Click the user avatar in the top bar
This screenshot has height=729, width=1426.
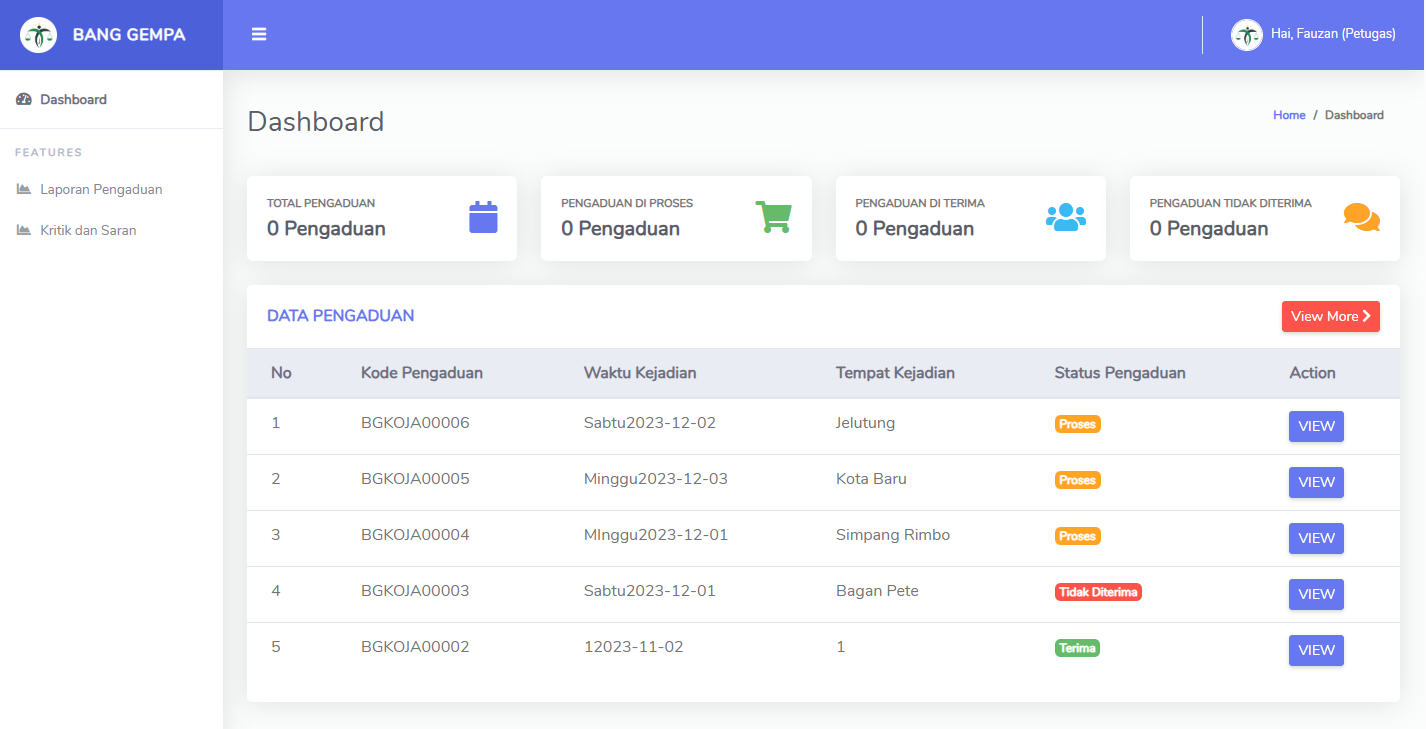tap(1246, 35)
